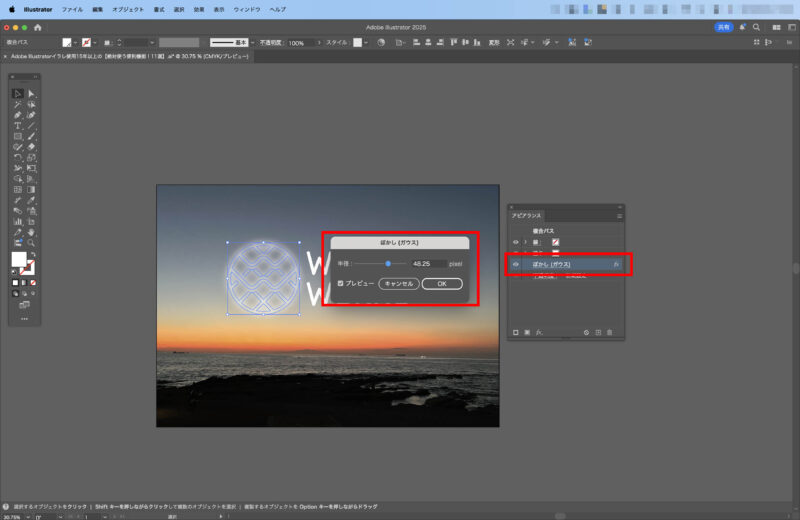The height and width of the screenshot is (520, 800).
Task: Click the Direct Selection tool
Action: tap(31, 94)
